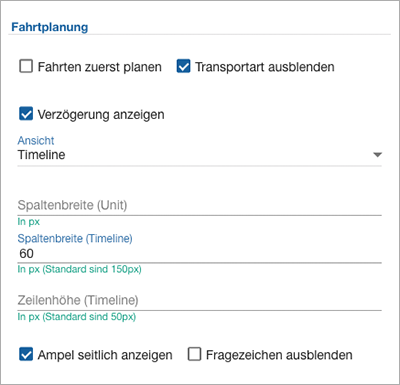
Task: Open the Ansicht dropdown arrow
Action: (x=377, y=155)
